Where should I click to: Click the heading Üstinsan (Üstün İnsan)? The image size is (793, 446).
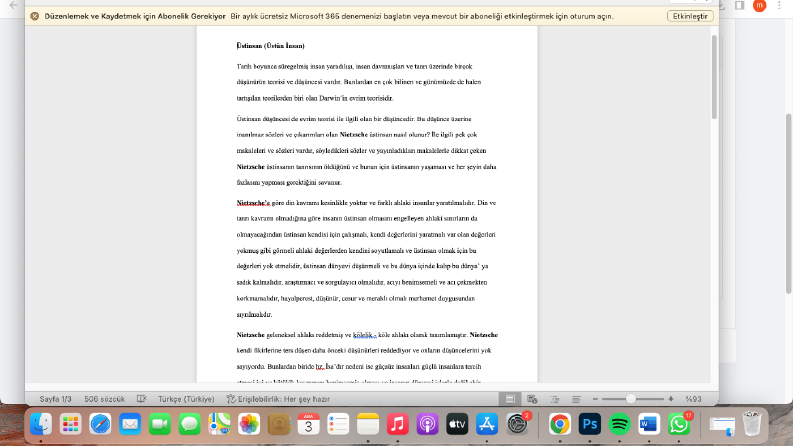pyautogui.click(x=271, y=46)
